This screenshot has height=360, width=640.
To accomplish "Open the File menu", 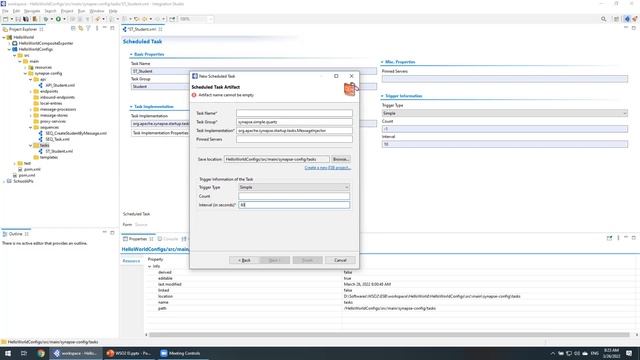I will pyautogui.click(x=5, y=11).
